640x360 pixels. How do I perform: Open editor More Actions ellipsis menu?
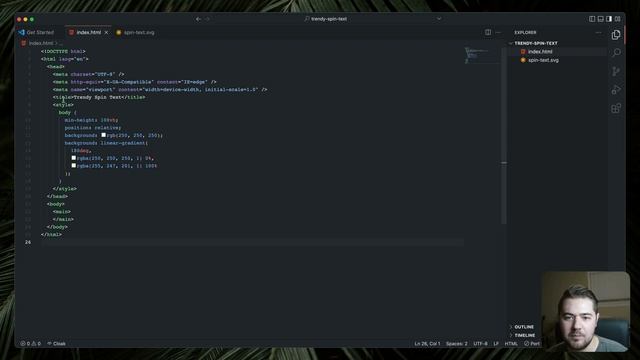tap(498, 32)
